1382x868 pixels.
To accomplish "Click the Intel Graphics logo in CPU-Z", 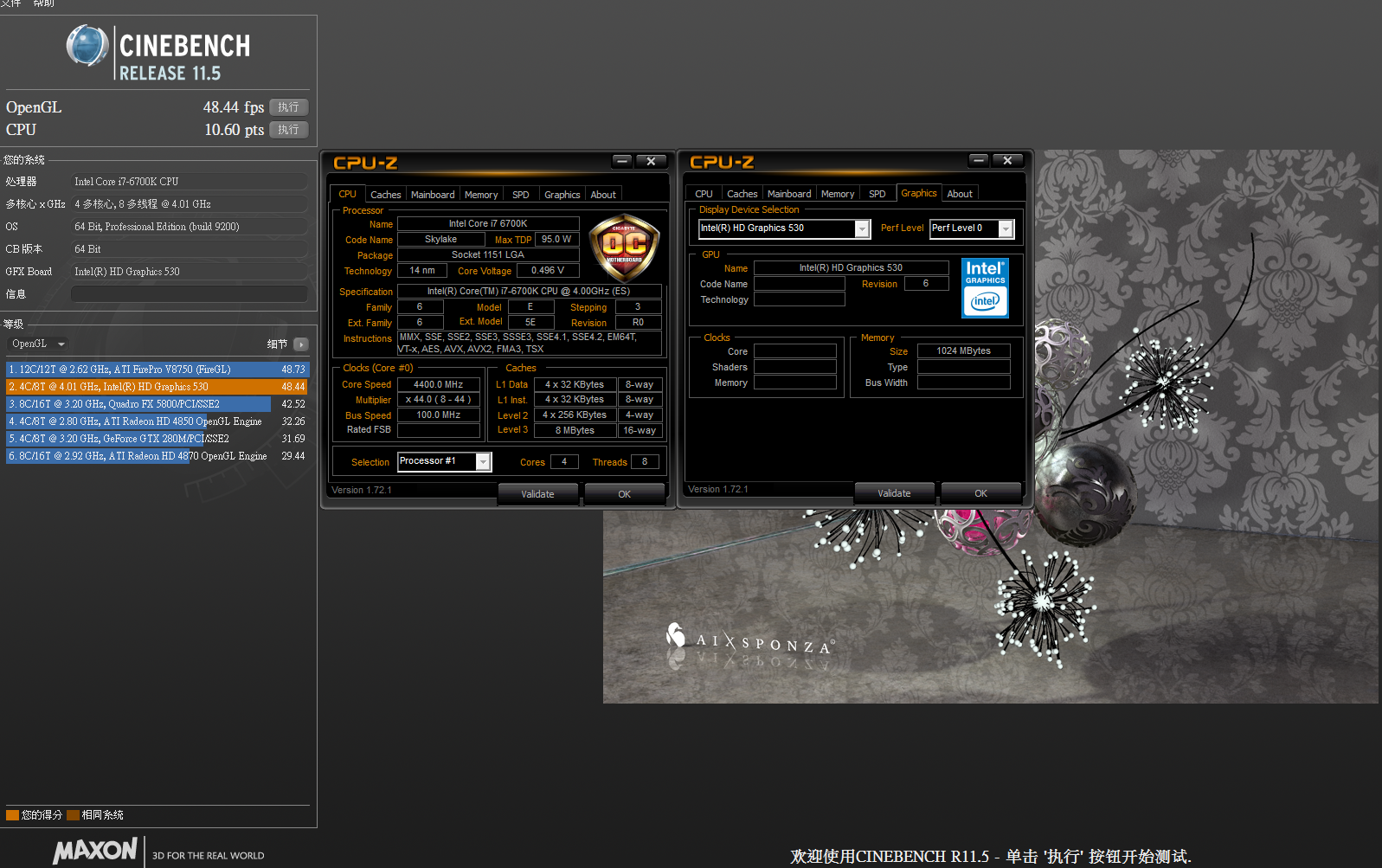I will pyautogui.click(x=986, y=288).
